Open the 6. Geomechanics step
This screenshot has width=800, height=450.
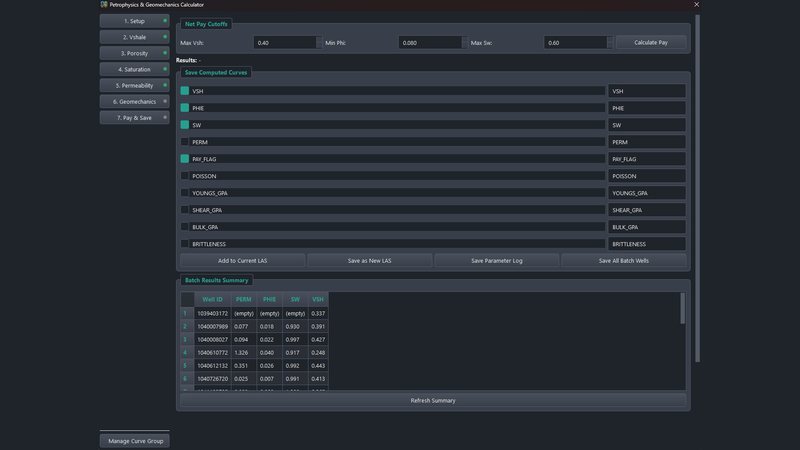134,102
